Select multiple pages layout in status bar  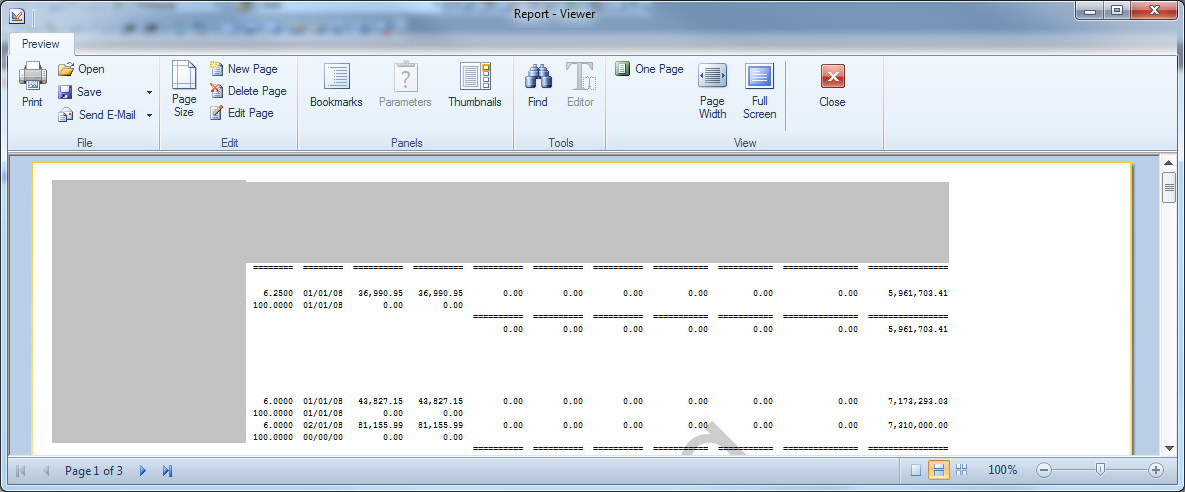(x=961, y=470)
